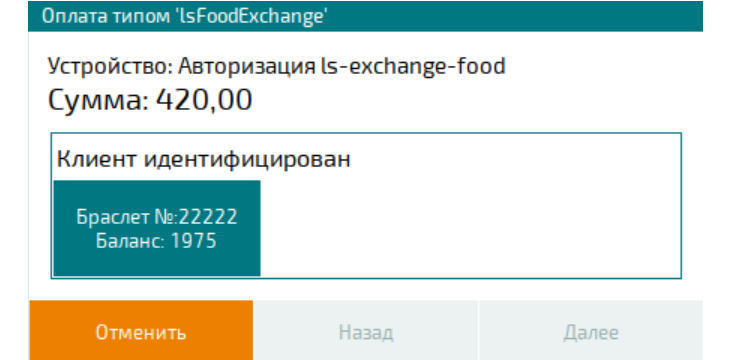Click the Оплата типом 'lsFoodExchange' title bar

tap(366, 16)
